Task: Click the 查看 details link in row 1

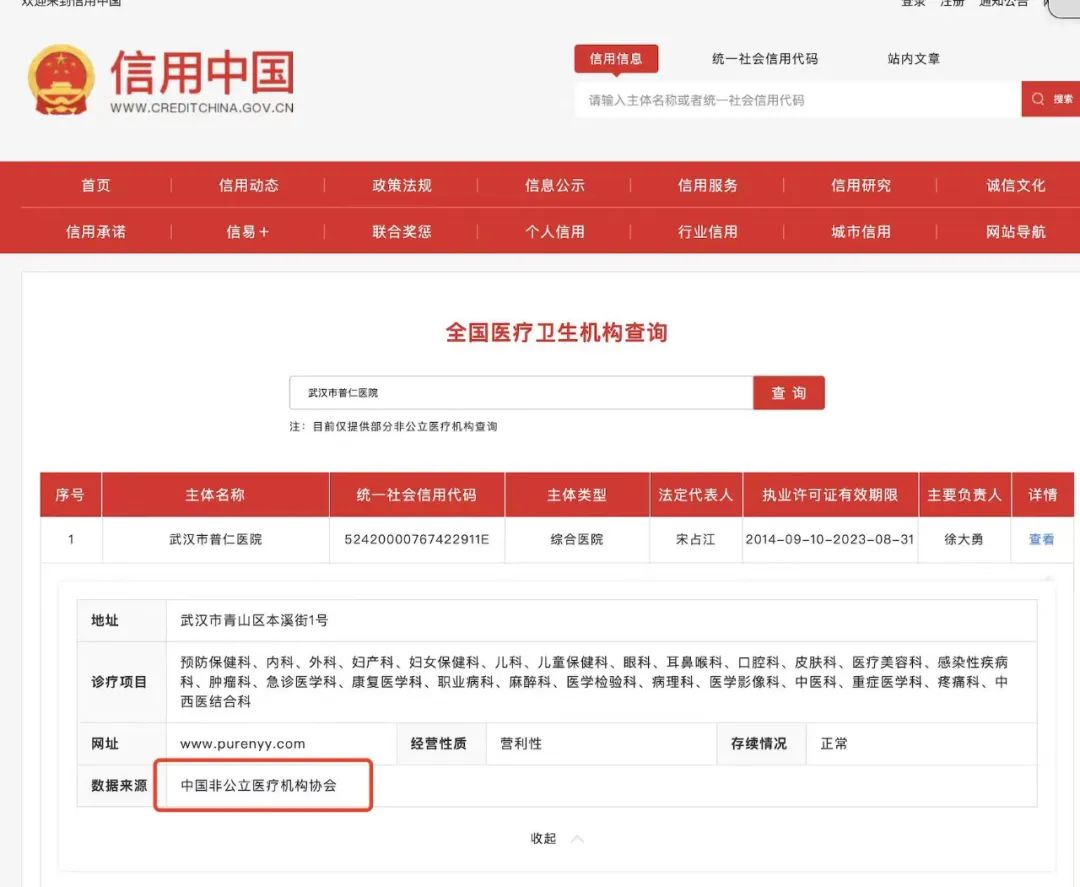Action: 1041,539
